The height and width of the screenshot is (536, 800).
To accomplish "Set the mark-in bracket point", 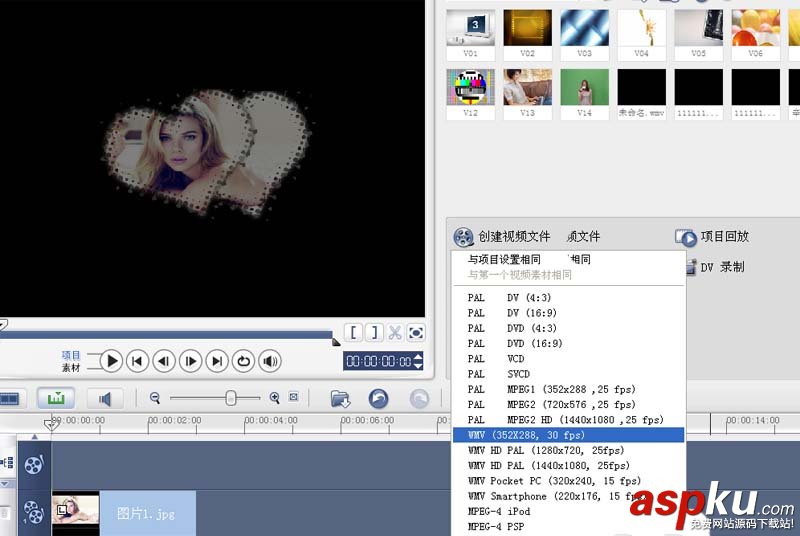I will (353, 333).
